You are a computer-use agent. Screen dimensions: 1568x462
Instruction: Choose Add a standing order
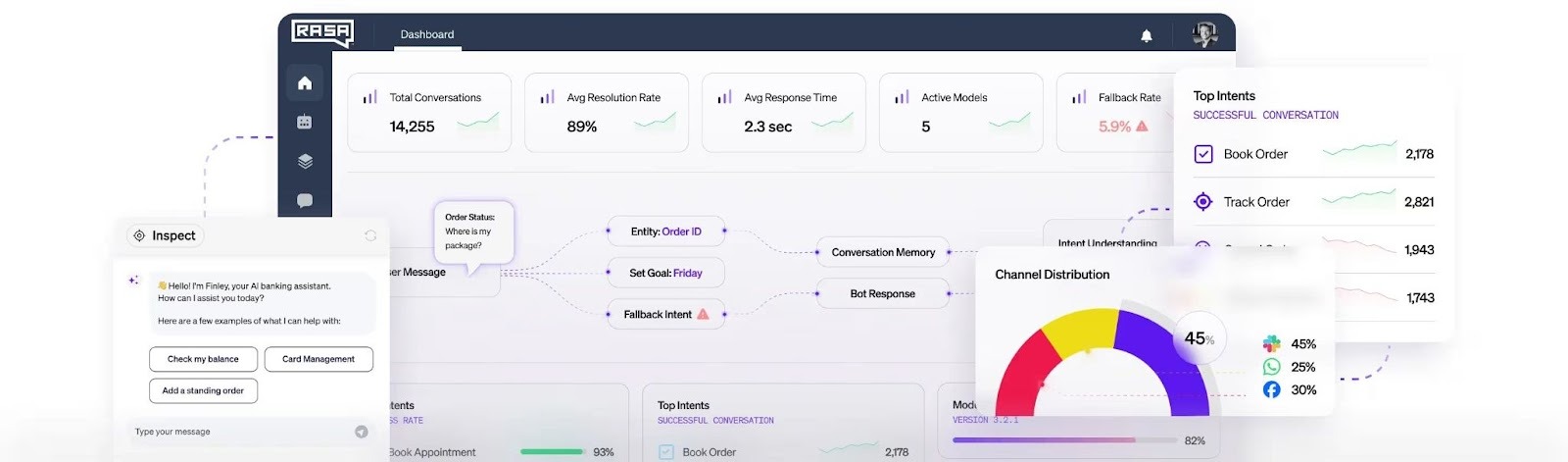203,390
